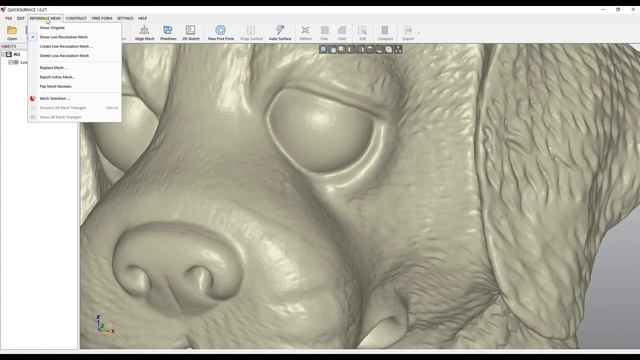Start a 2D Sketch
640x360 pixels.
191,33
